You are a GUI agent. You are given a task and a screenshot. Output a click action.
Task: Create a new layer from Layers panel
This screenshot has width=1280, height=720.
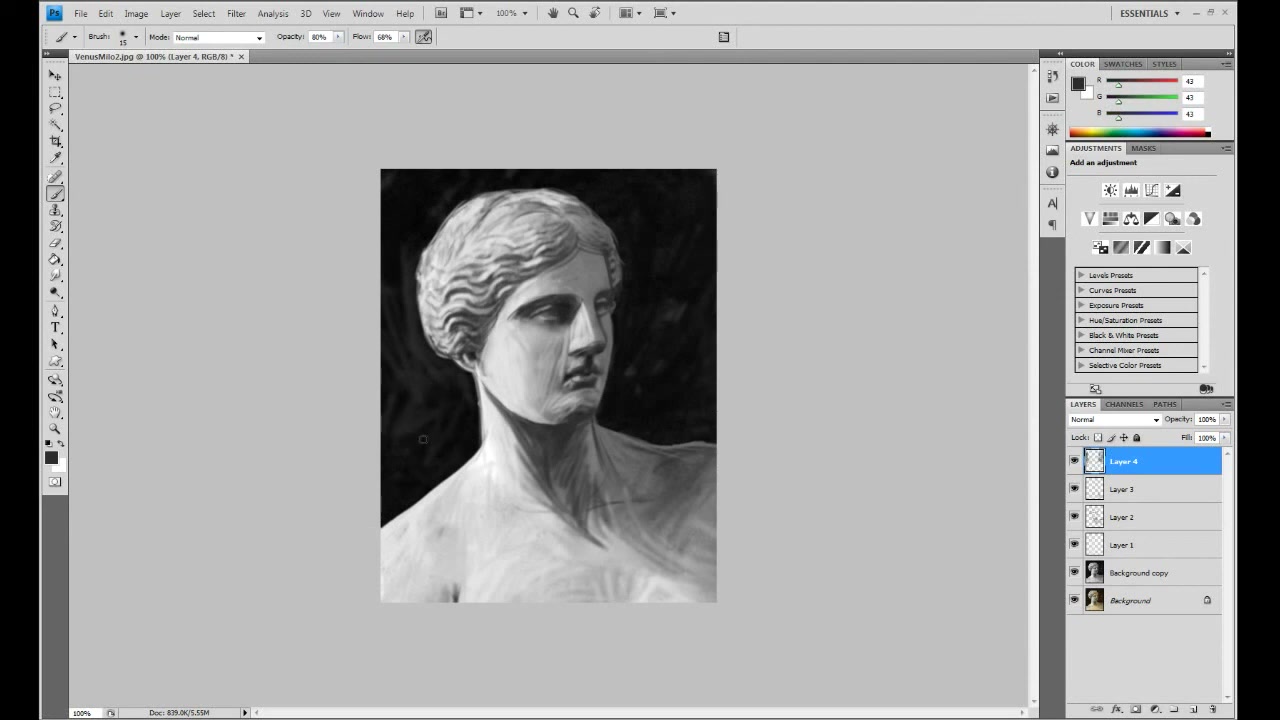[1194, 709]
